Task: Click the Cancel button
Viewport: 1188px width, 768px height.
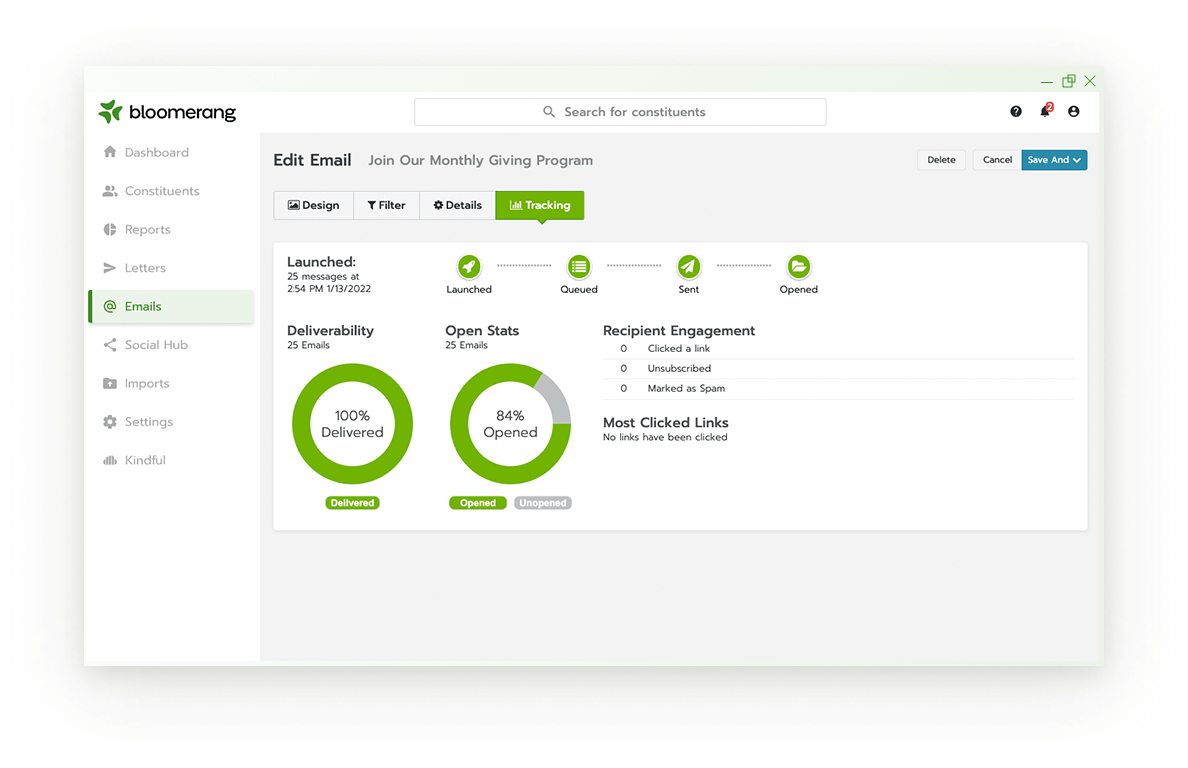Action: point(997,160)
